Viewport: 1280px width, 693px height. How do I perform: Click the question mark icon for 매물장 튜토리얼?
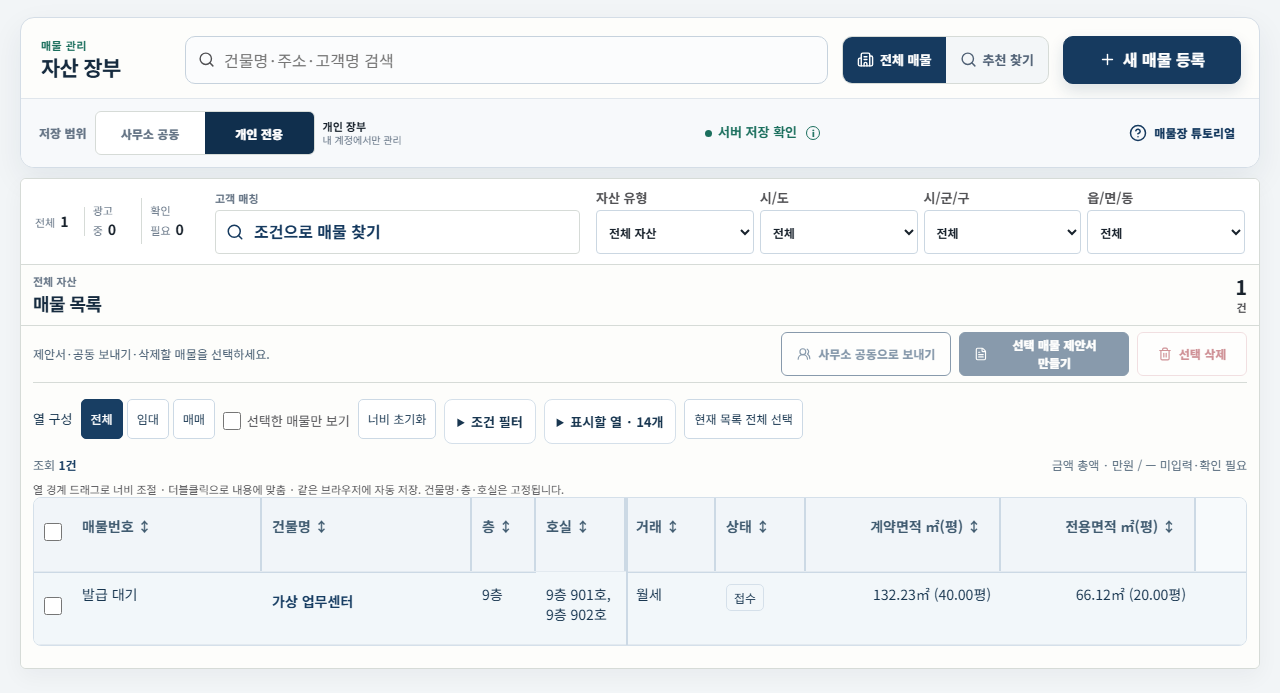click(x=1138, y=133)
